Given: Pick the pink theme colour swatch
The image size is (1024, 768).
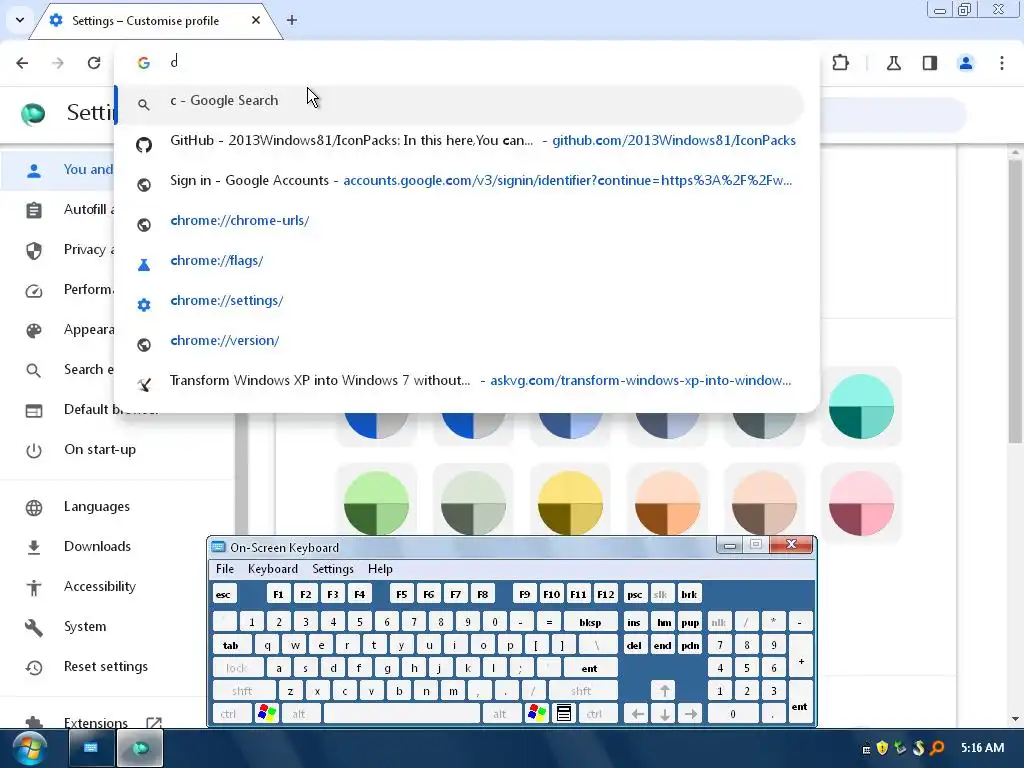Looking at the screenshot, I should point(861,504).
